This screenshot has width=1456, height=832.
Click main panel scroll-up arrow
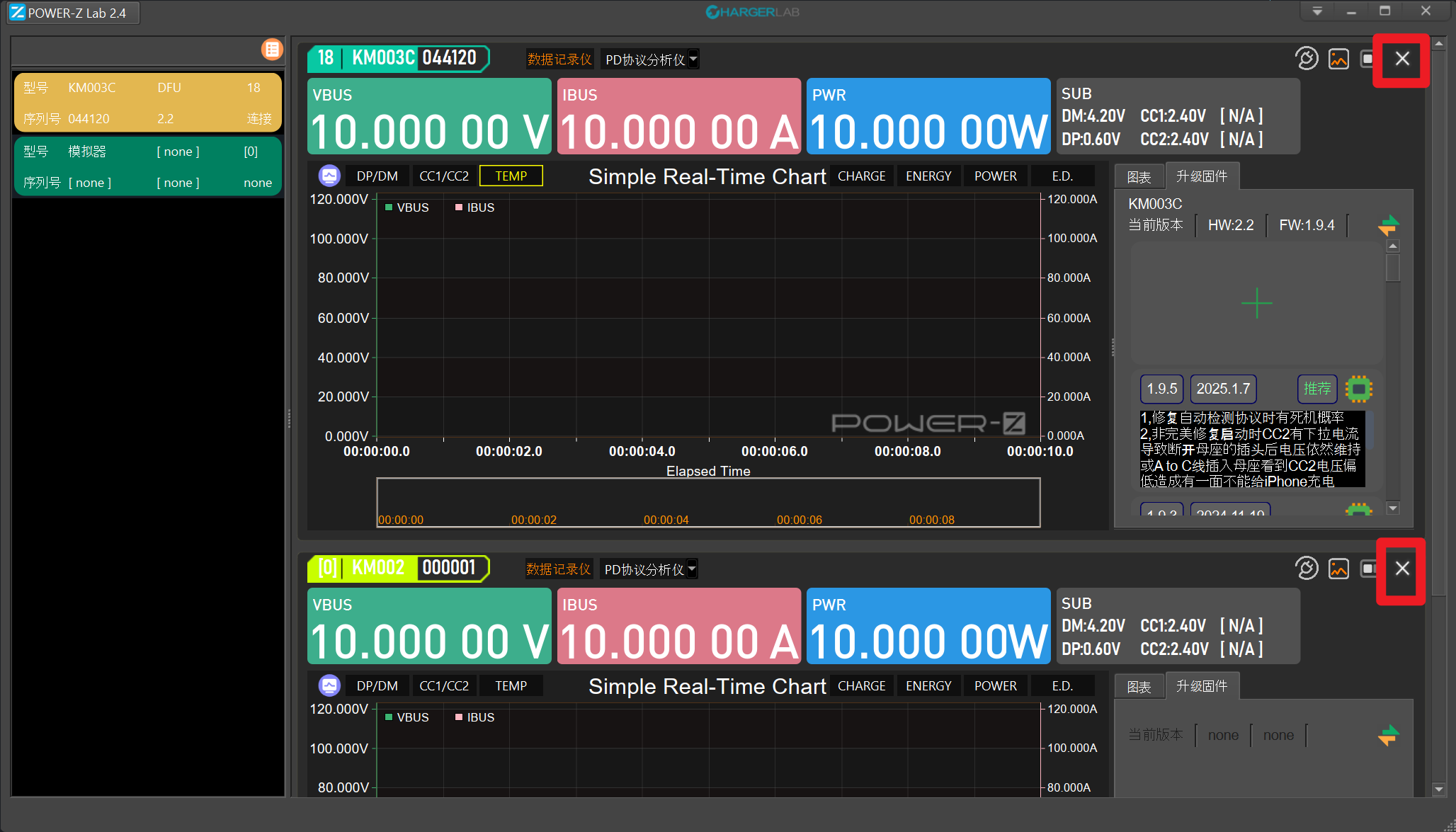[1438, 44]
